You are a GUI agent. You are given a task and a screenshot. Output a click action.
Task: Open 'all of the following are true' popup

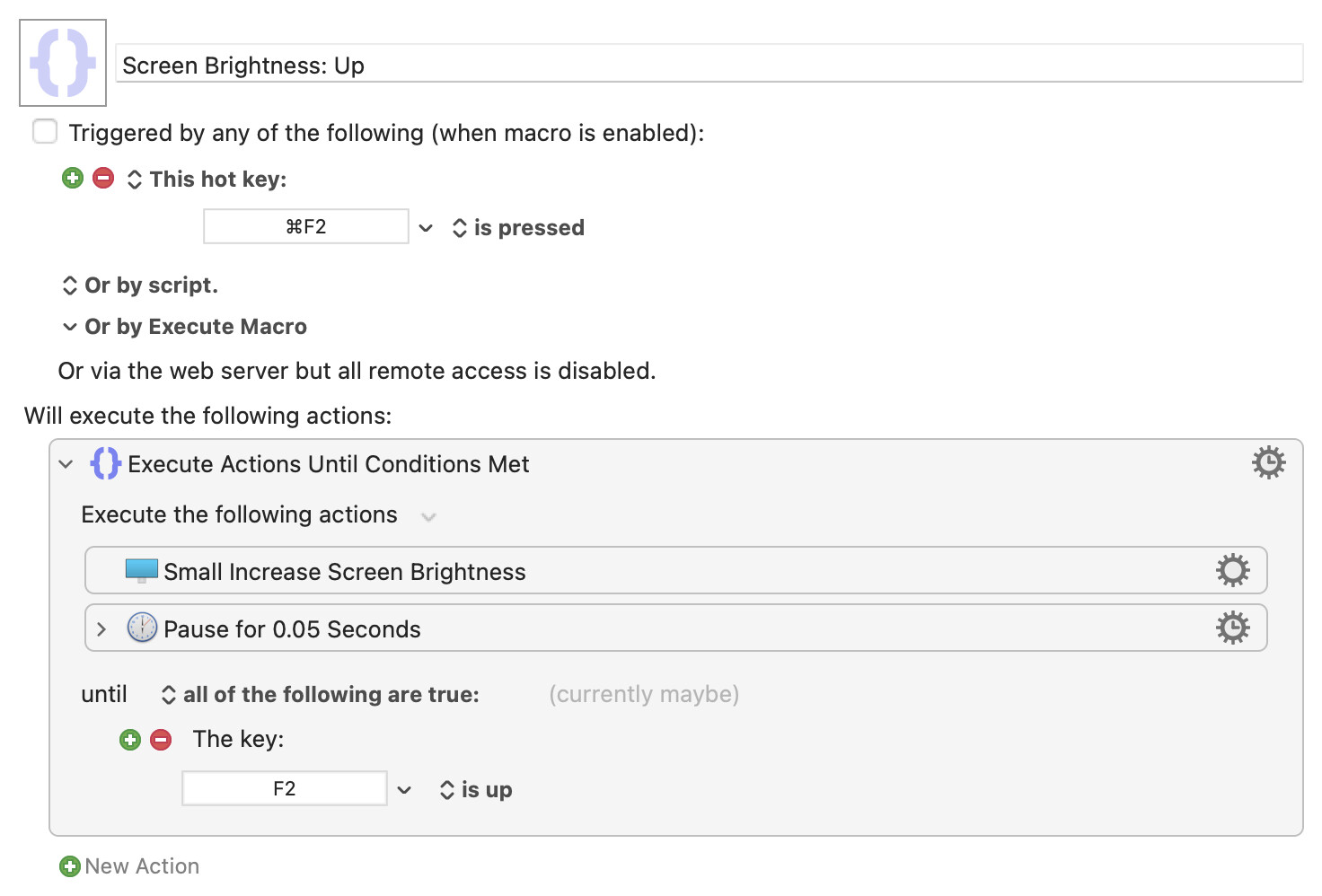tap(321, 695)
